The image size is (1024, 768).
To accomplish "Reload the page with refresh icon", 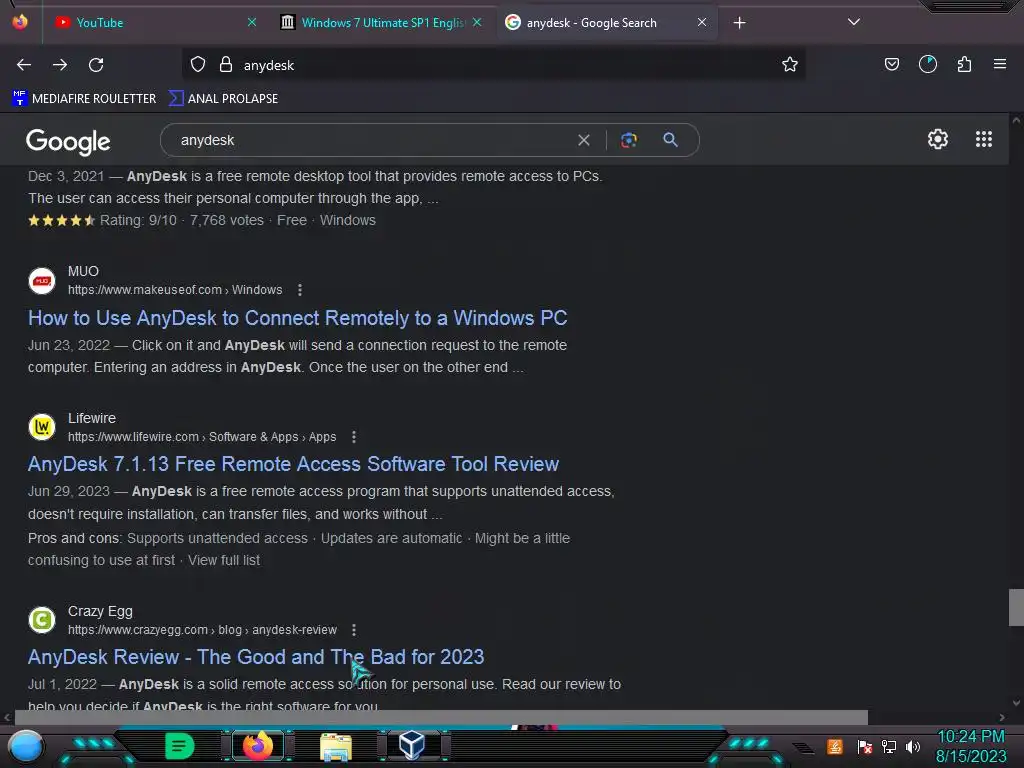I will 96,65.
